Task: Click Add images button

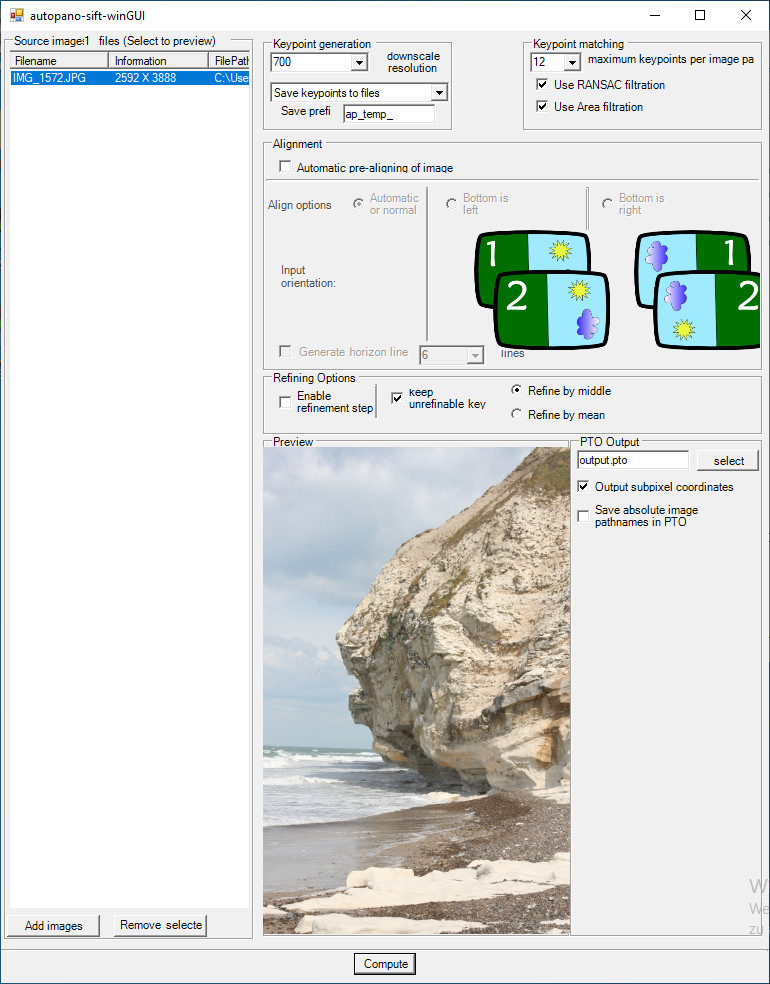Action: coord(54,925)
